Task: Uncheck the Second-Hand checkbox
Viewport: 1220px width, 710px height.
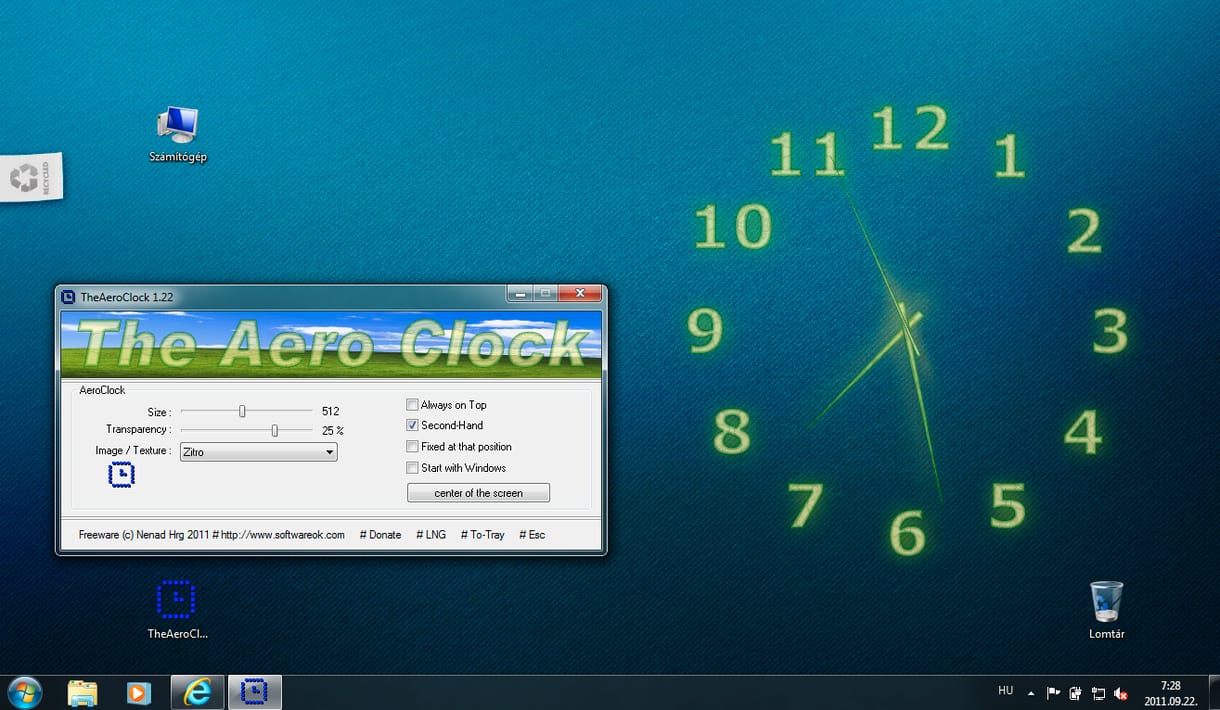Action: point(412,425)
